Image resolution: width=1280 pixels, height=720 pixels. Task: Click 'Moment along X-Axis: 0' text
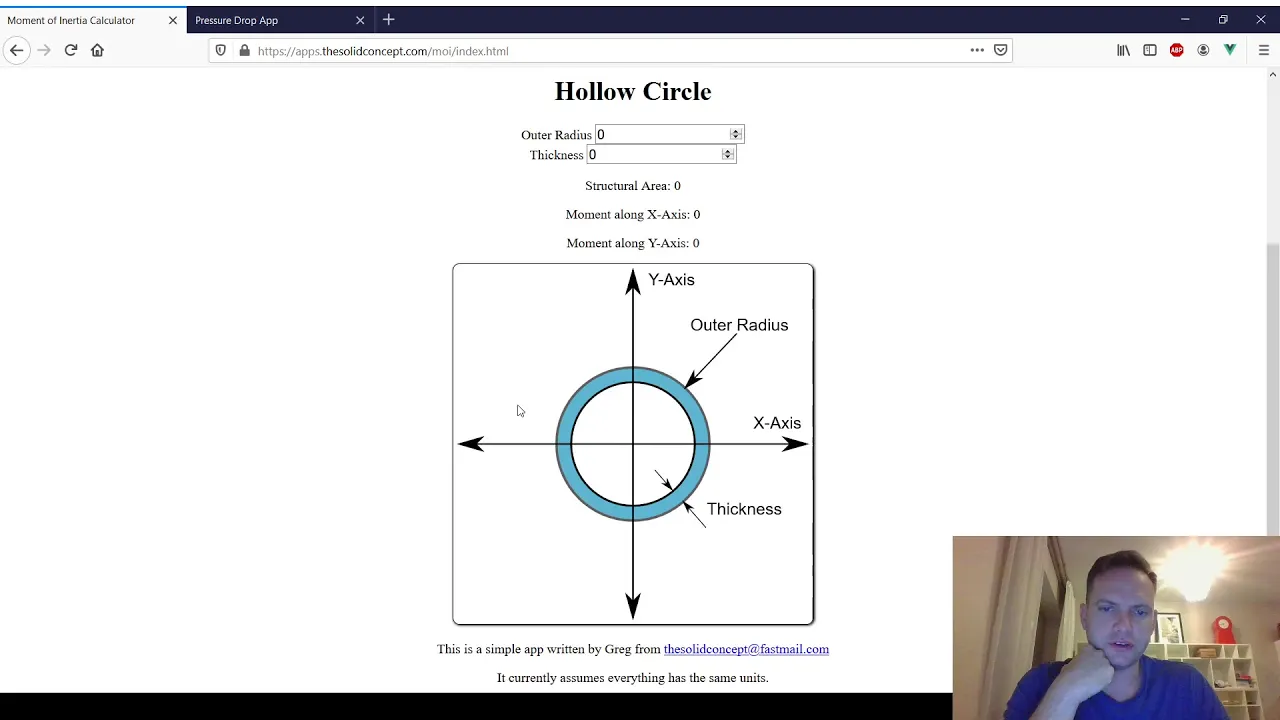pos(633,214)
